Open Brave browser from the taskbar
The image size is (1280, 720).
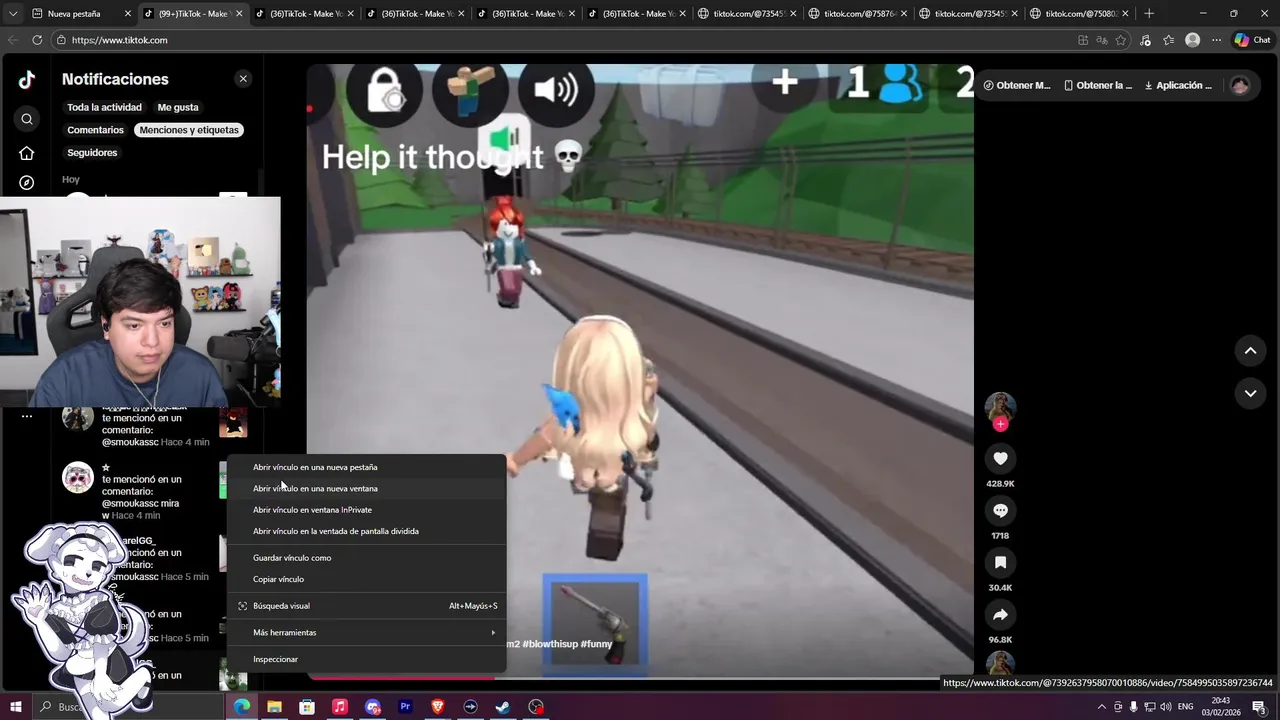[438, 707]
